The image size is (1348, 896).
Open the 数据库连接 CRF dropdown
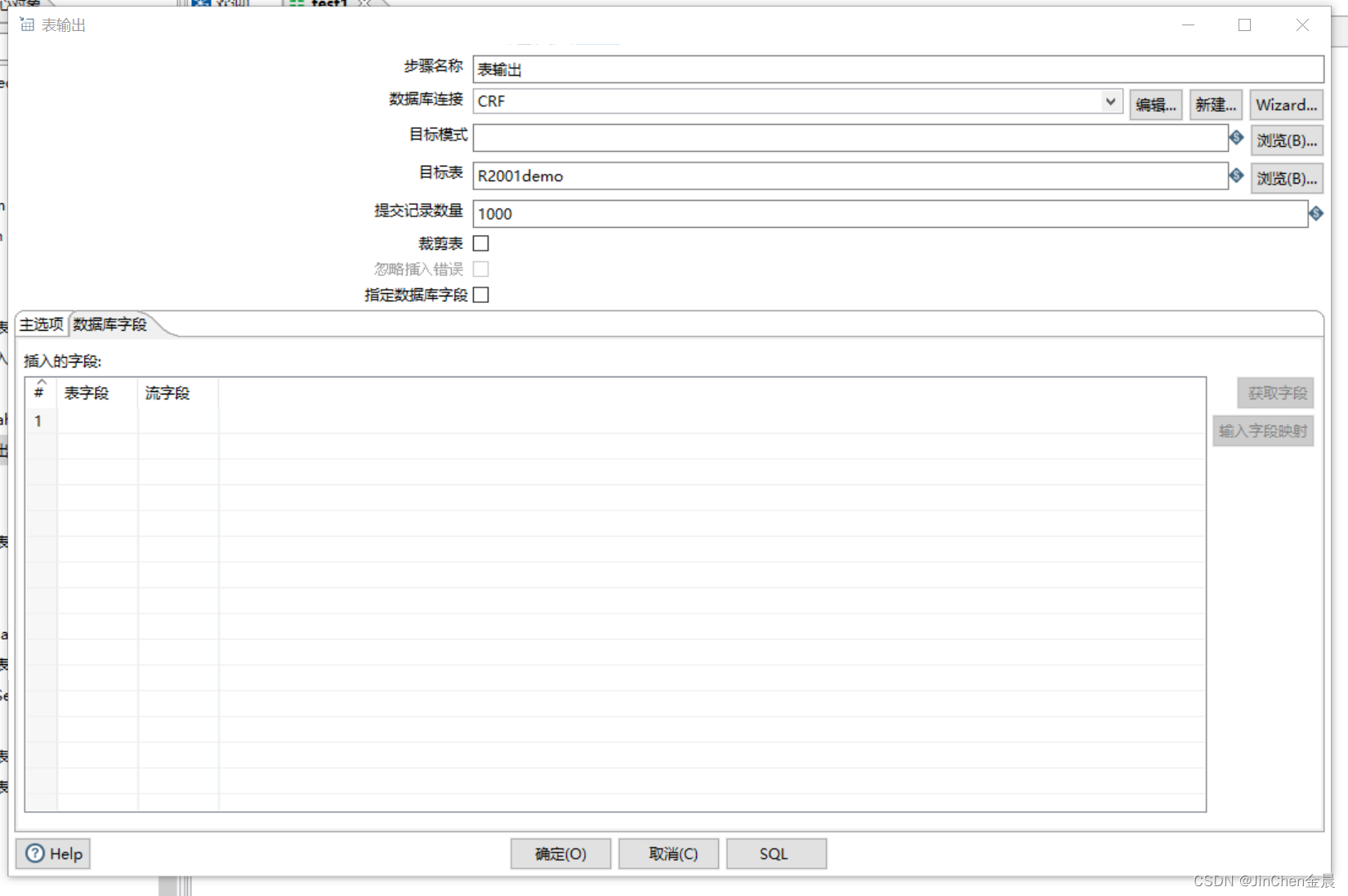click(x=1110, y=101)
